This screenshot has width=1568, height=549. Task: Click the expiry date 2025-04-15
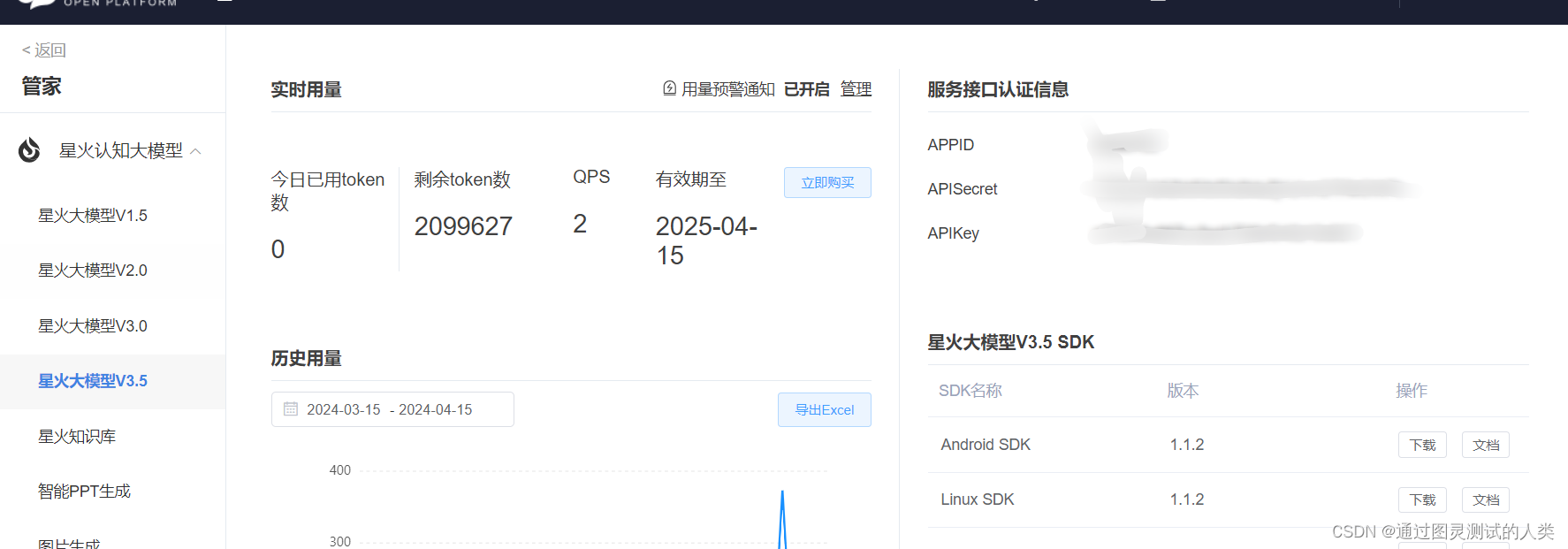coord(706,240)
